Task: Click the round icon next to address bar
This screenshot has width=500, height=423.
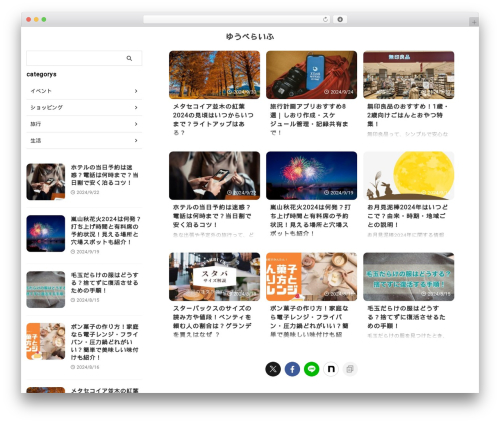Action: 340,19
